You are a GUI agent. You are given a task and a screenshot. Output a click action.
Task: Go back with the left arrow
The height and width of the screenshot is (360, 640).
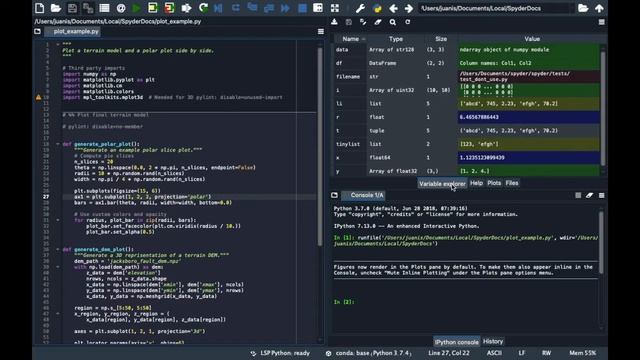click(x=393, y=8)
